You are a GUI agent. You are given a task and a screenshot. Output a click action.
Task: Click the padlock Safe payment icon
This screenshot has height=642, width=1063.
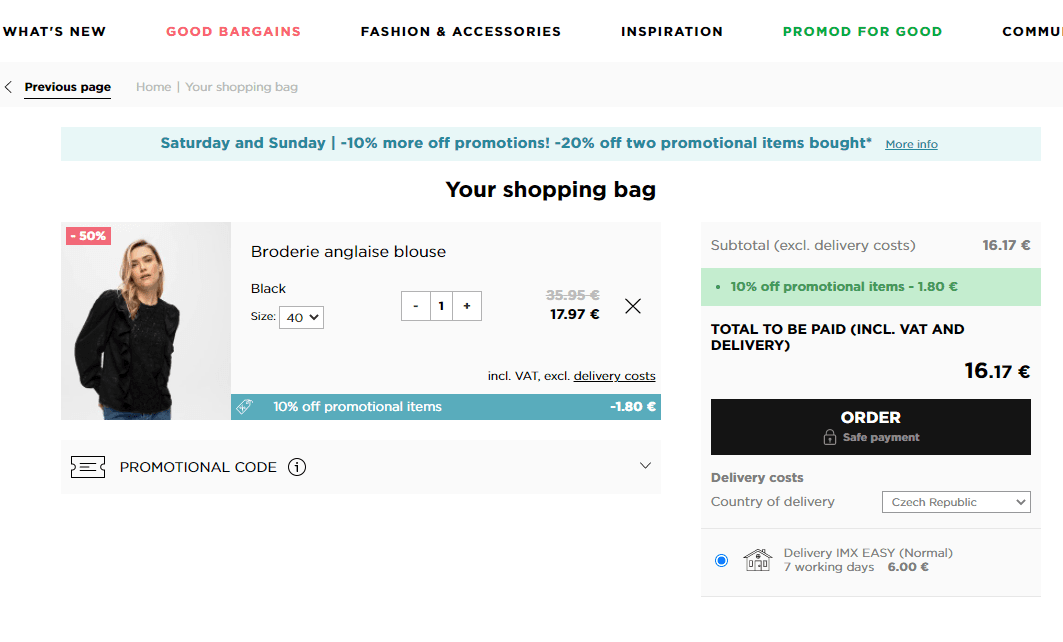tap(829, 437)
